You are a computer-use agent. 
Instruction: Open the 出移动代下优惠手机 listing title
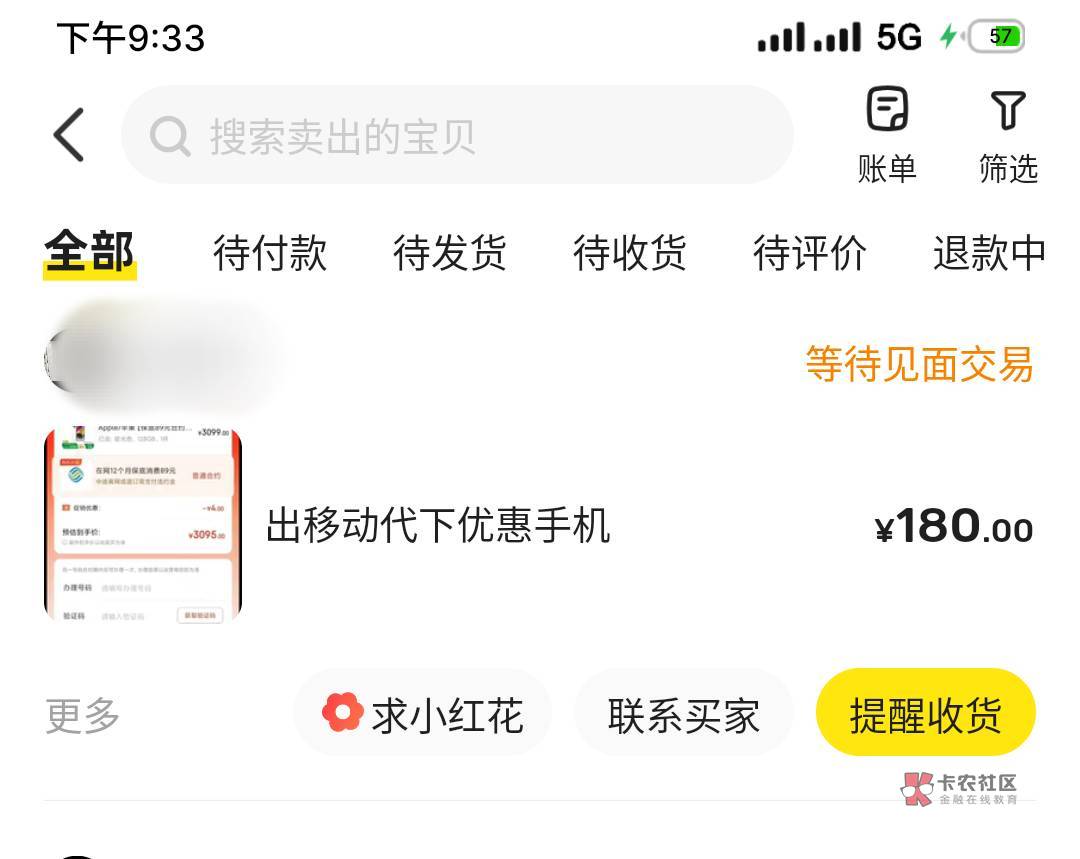[438, 526]
